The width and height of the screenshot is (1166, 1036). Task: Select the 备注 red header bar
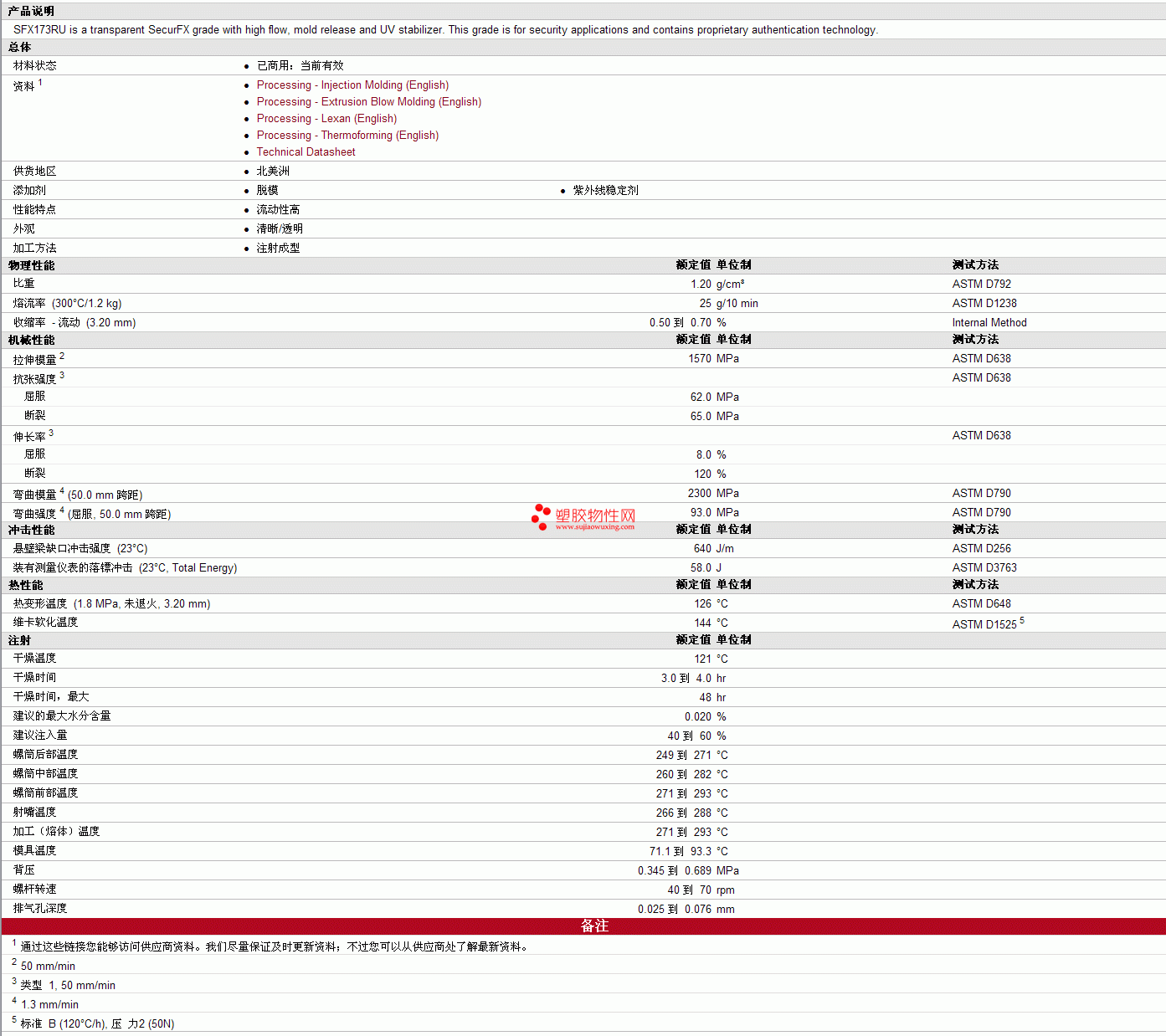583,926
